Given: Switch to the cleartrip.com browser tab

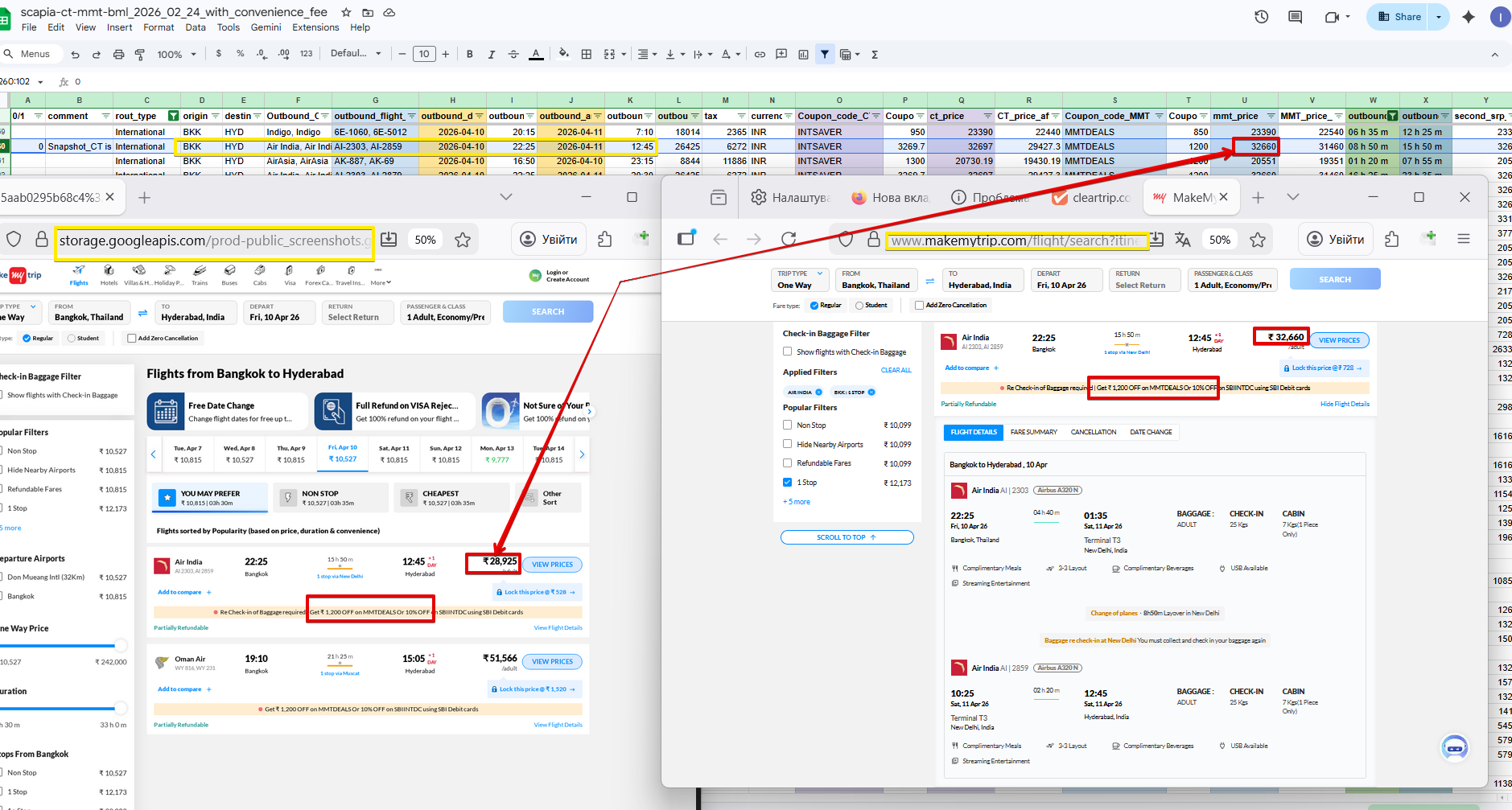Looking at the screenshot, I should tap(1091, 197).
